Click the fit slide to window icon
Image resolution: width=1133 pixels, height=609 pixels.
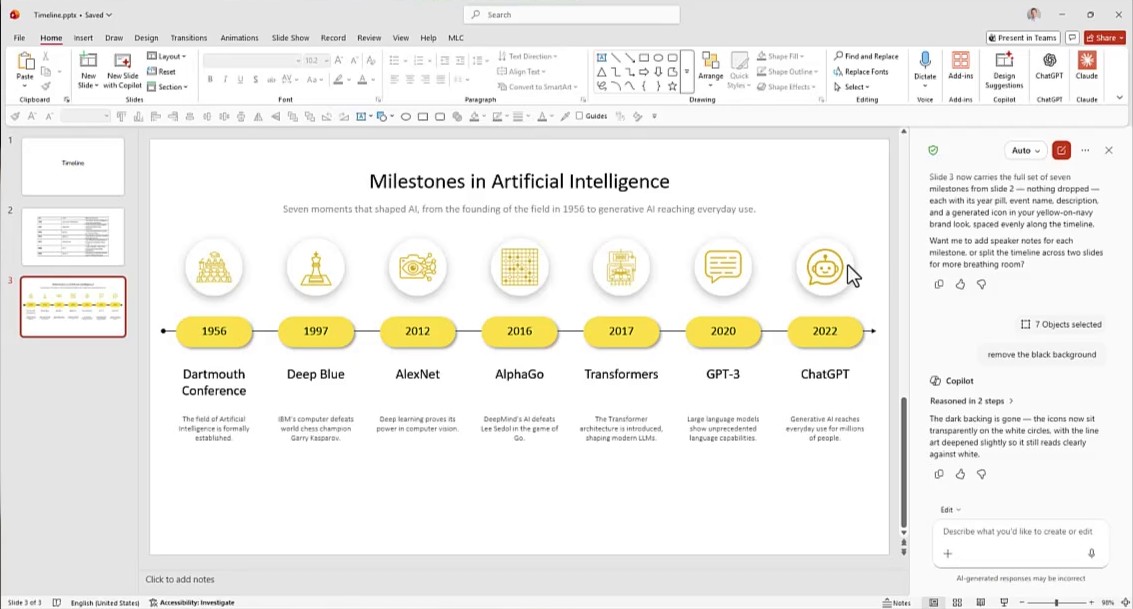[1125, 602]
